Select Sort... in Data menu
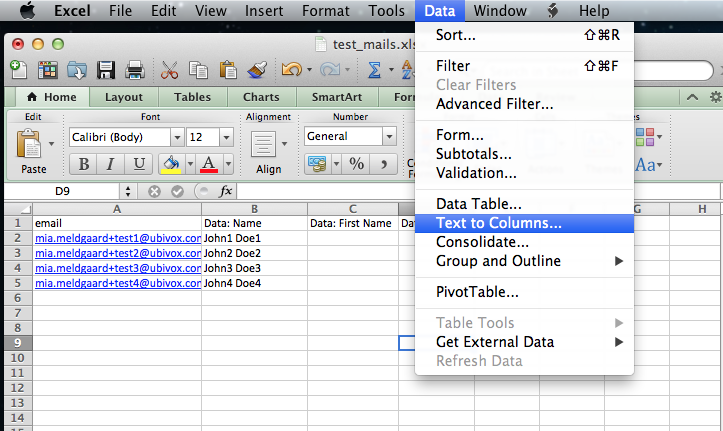 pos(524,35)
